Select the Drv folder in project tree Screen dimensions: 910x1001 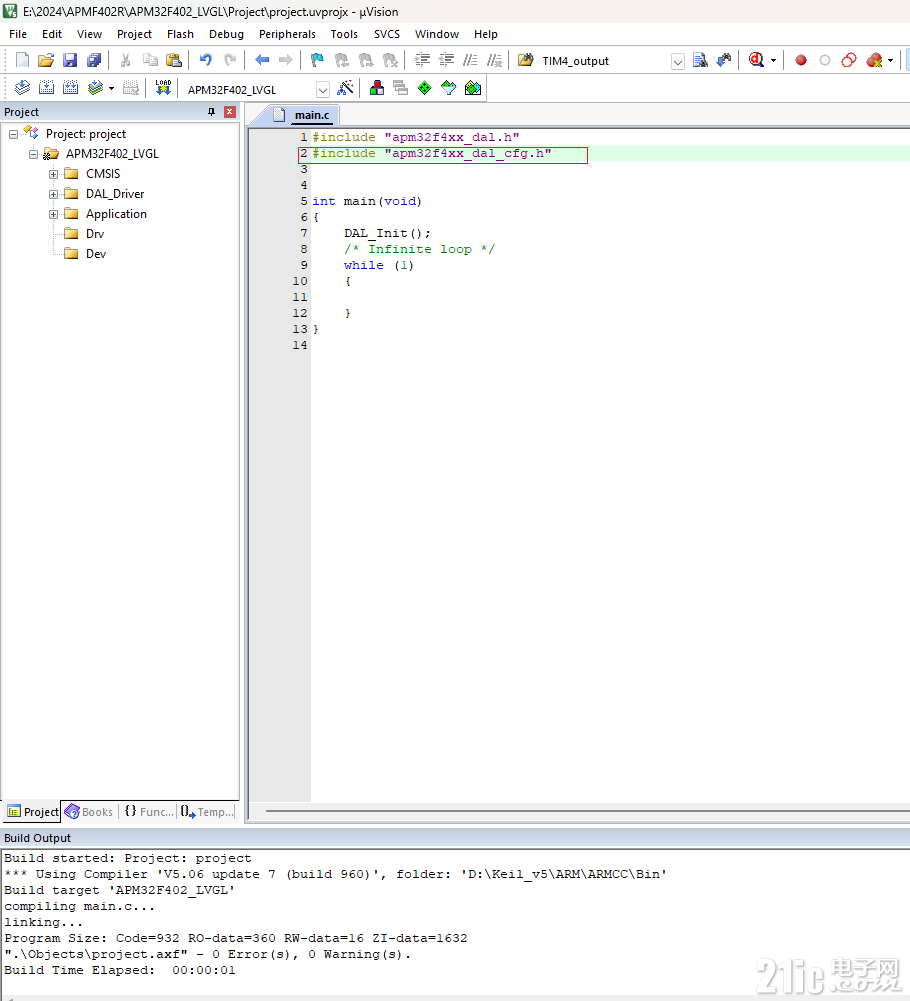(95, 234)
